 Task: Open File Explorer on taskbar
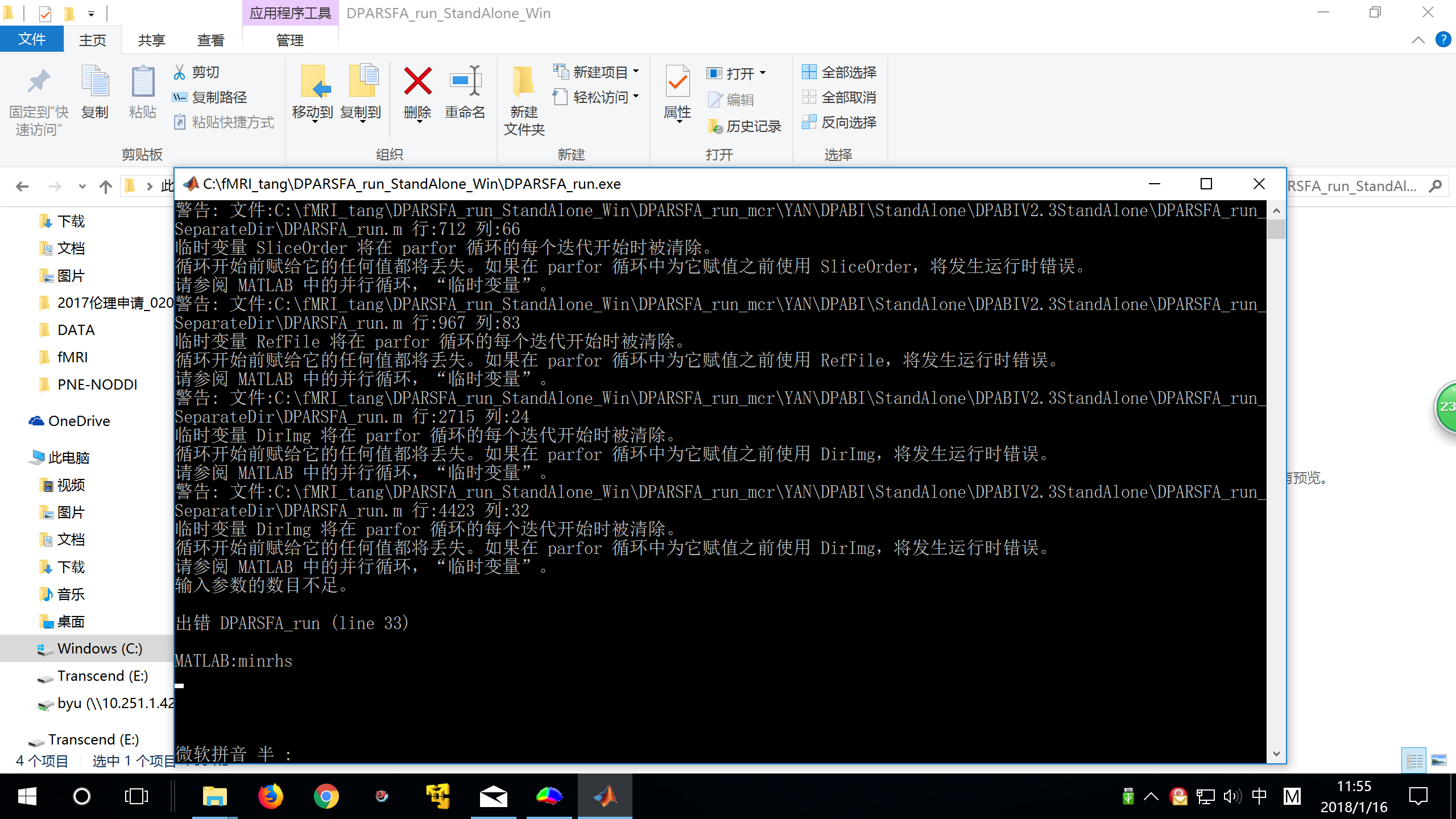point(215,796)
